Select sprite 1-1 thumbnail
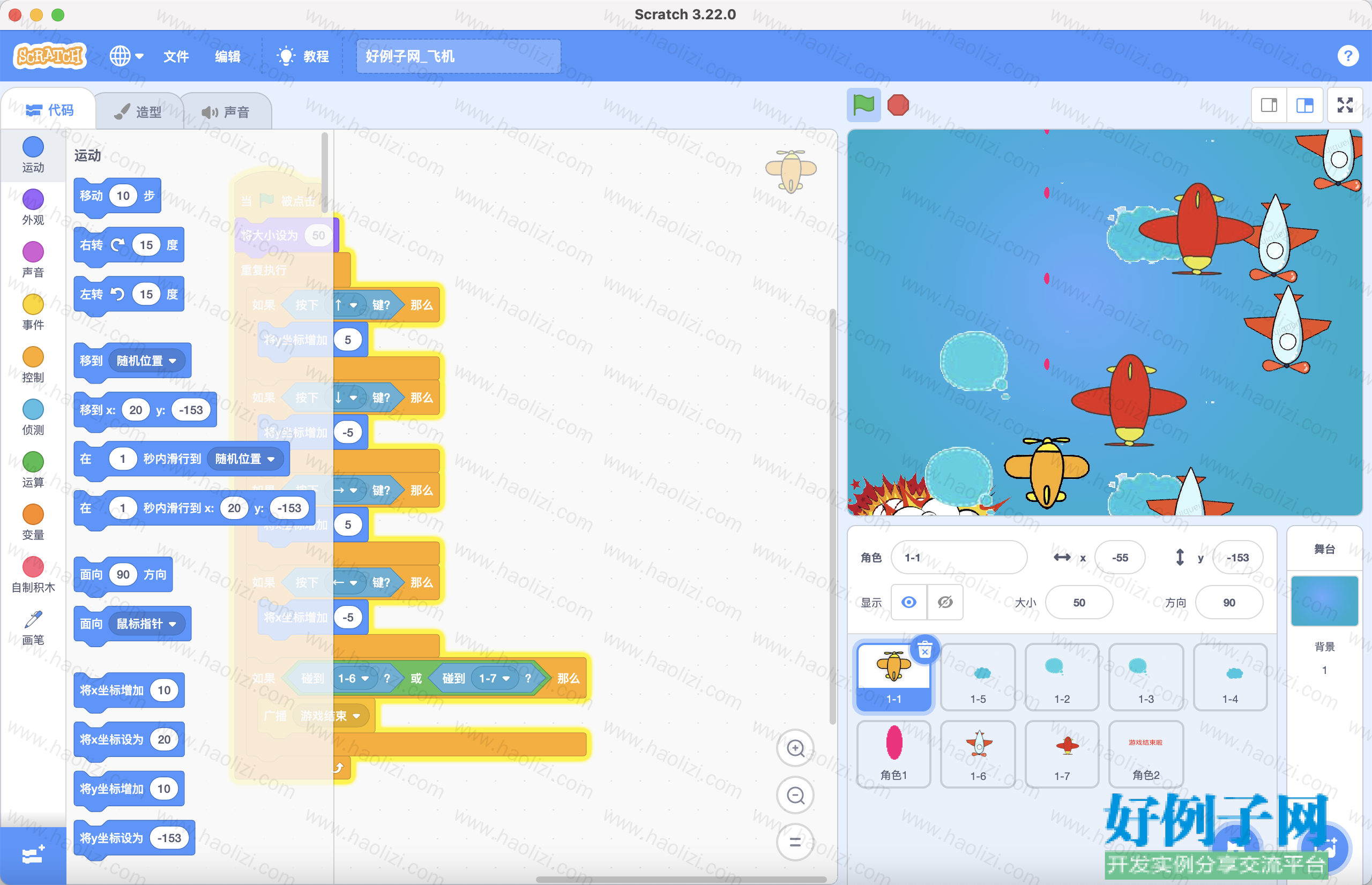1372x885 pixels. coord(894,677)
